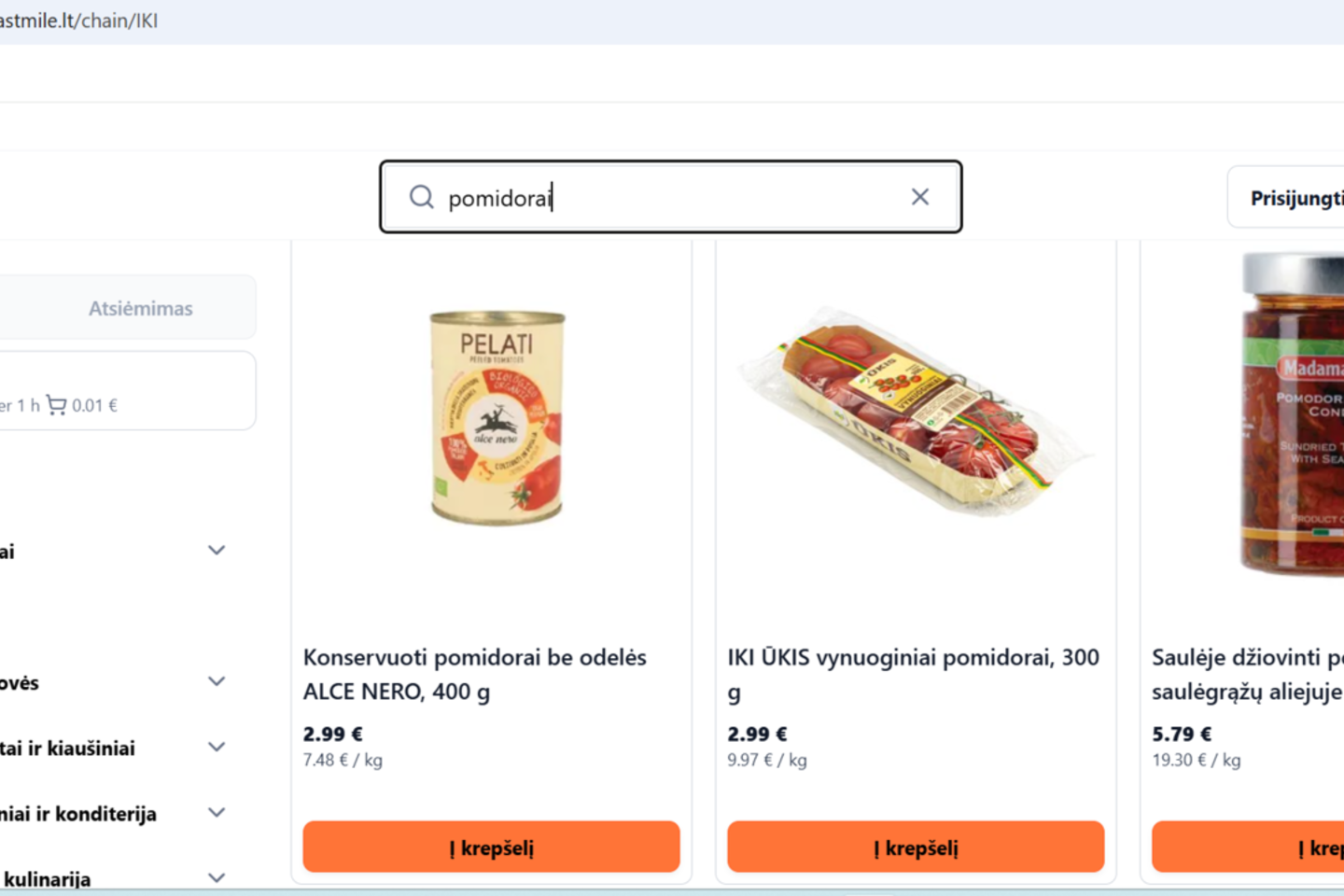Add IKI ŪKIS tomatoes with Į krepšelį

pyautogui.click(x=916, y=847)
